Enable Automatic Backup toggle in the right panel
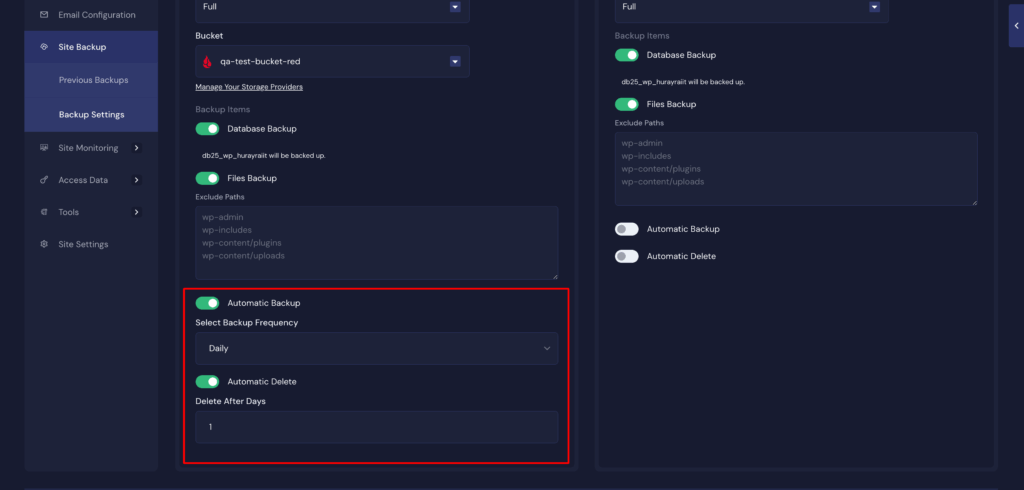Image resolution: width=1024 pixels, height=490 pixels. (x=627, y=229)
